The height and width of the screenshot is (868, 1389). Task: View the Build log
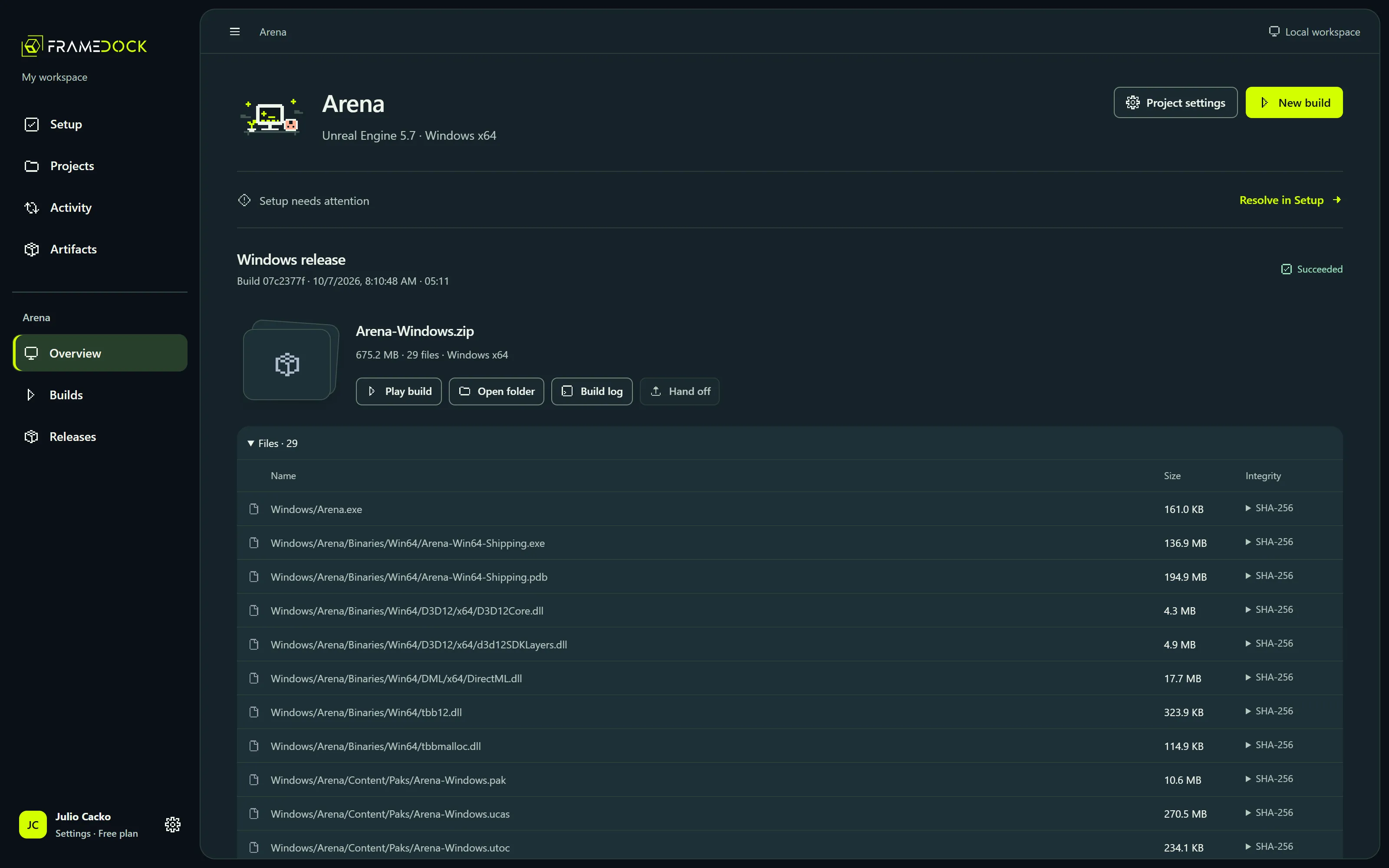coord(592,391)
